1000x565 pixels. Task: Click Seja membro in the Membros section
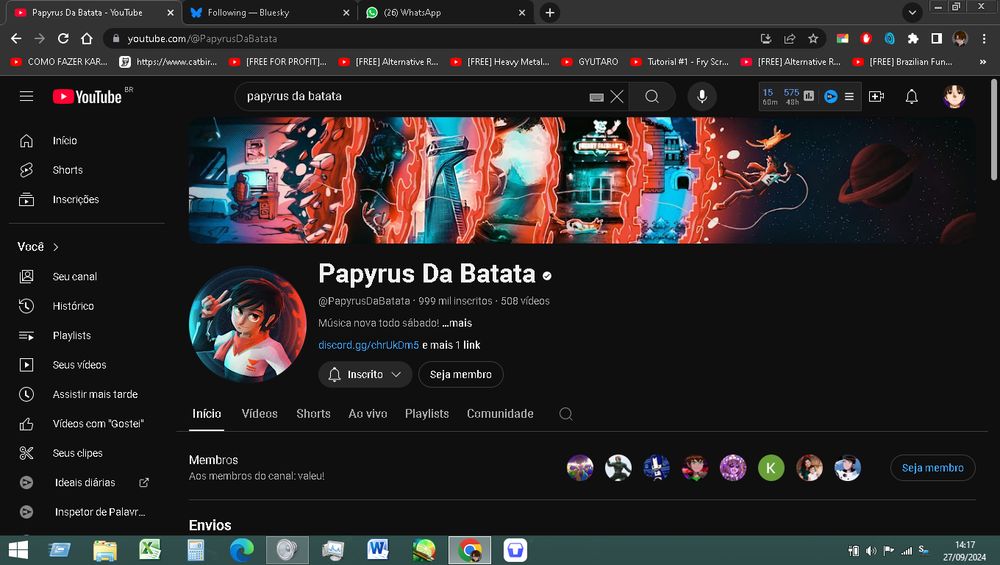point(932,467)
